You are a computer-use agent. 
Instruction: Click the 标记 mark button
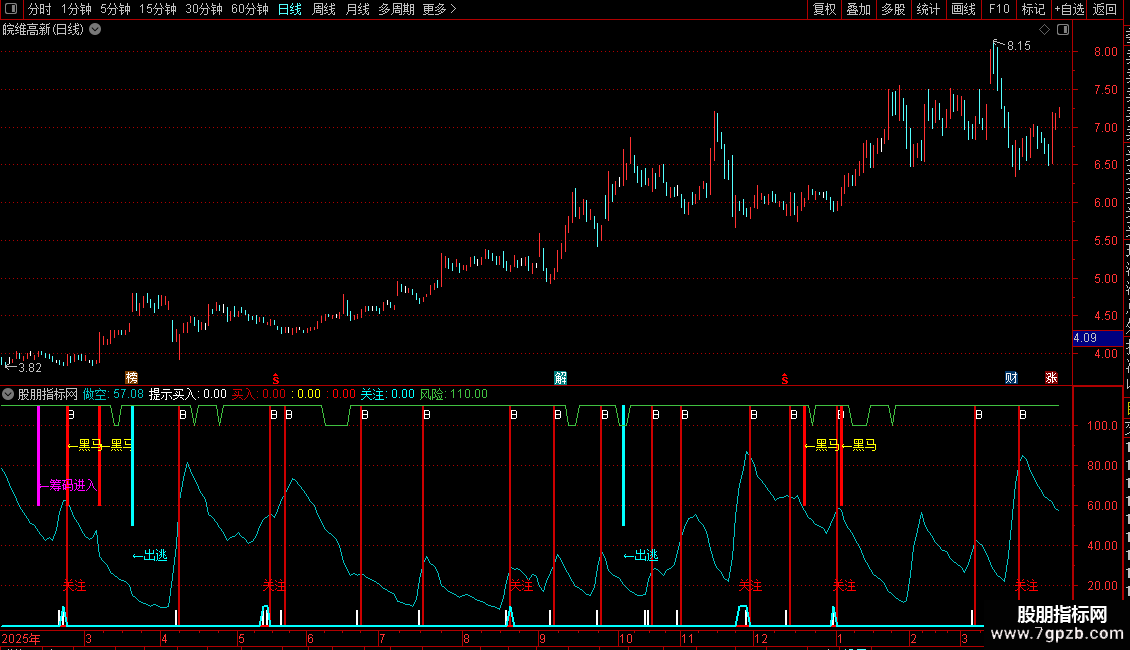point(1033,9)
